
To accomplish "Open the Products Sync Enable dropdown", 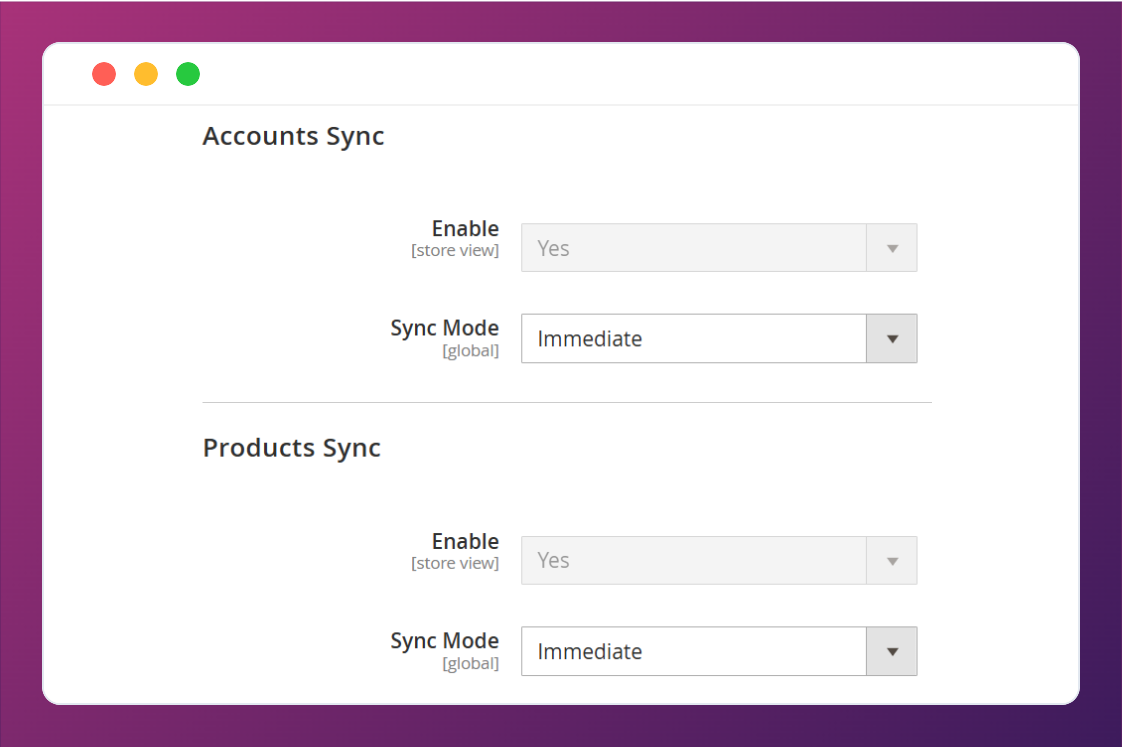I will [719, 560].
